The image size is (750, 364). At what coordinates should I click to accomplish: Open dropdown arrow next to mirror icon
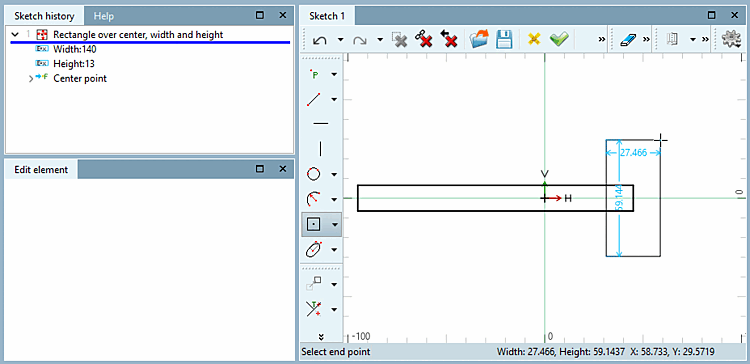pyautogui.click(x=693, y=40)
